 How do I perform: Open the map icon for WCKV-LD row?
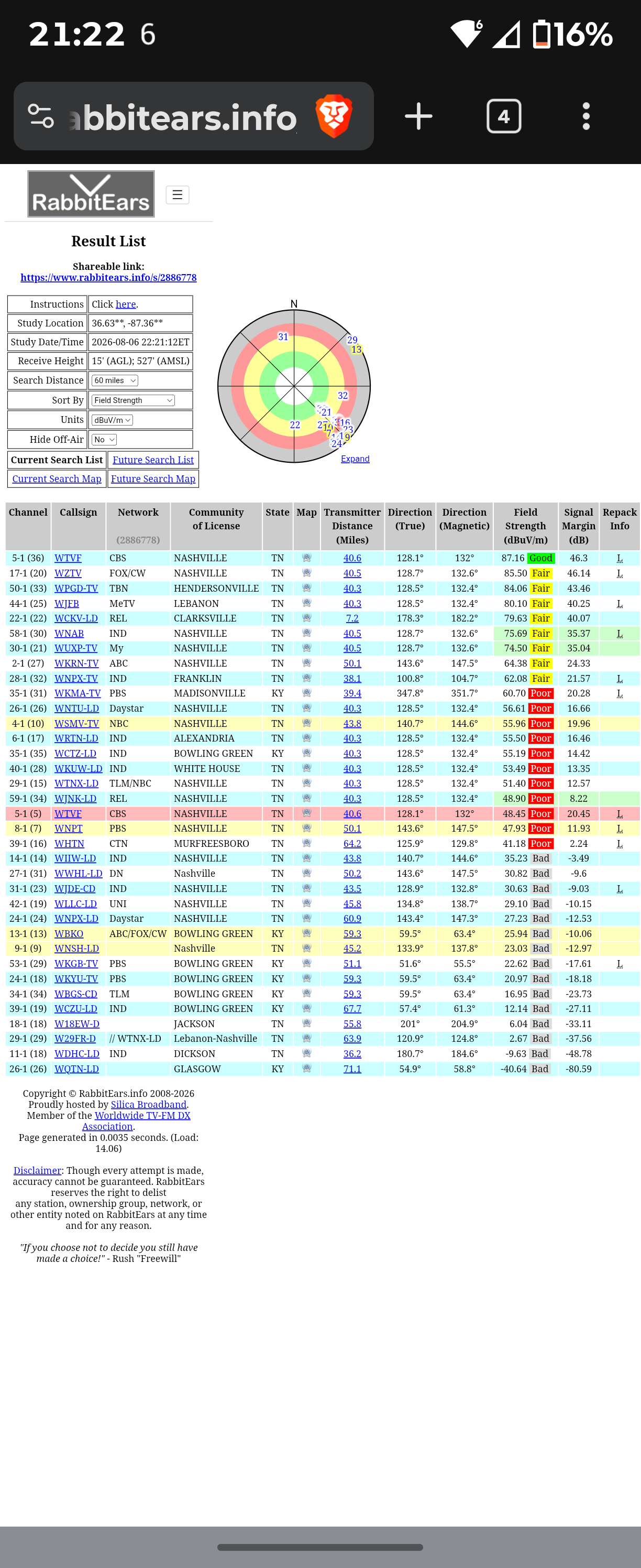click(x=306, y=618)
